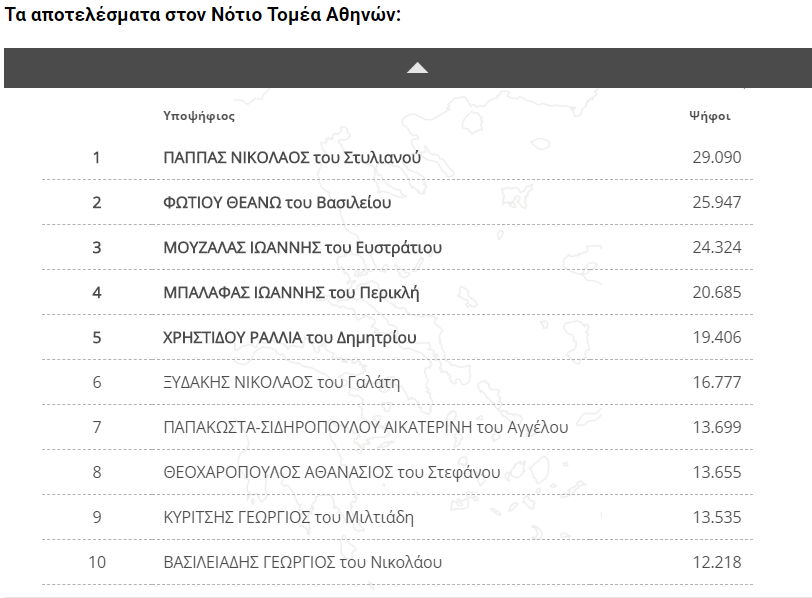This screenshot has height=598, width=812.
Task: Click the Υποψήφιος column header
Action: tap(199, 116)
